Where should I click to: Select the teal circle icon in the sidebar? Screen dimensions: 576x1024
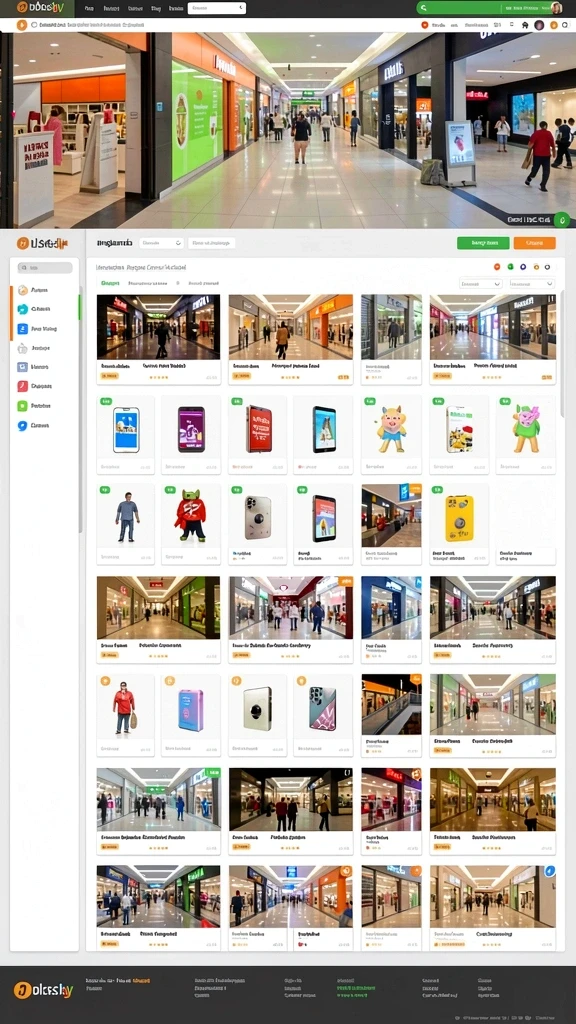23,309
